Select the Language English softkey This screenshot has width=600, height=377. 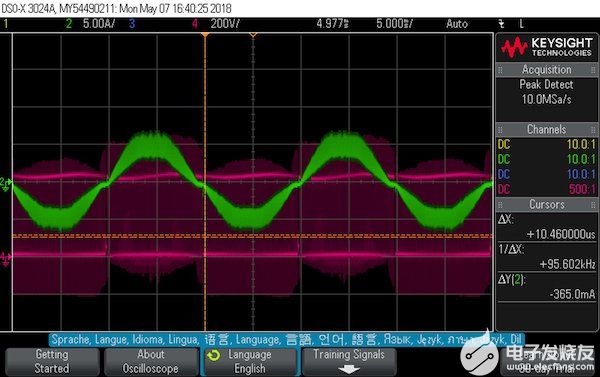[x=250, y=361]
